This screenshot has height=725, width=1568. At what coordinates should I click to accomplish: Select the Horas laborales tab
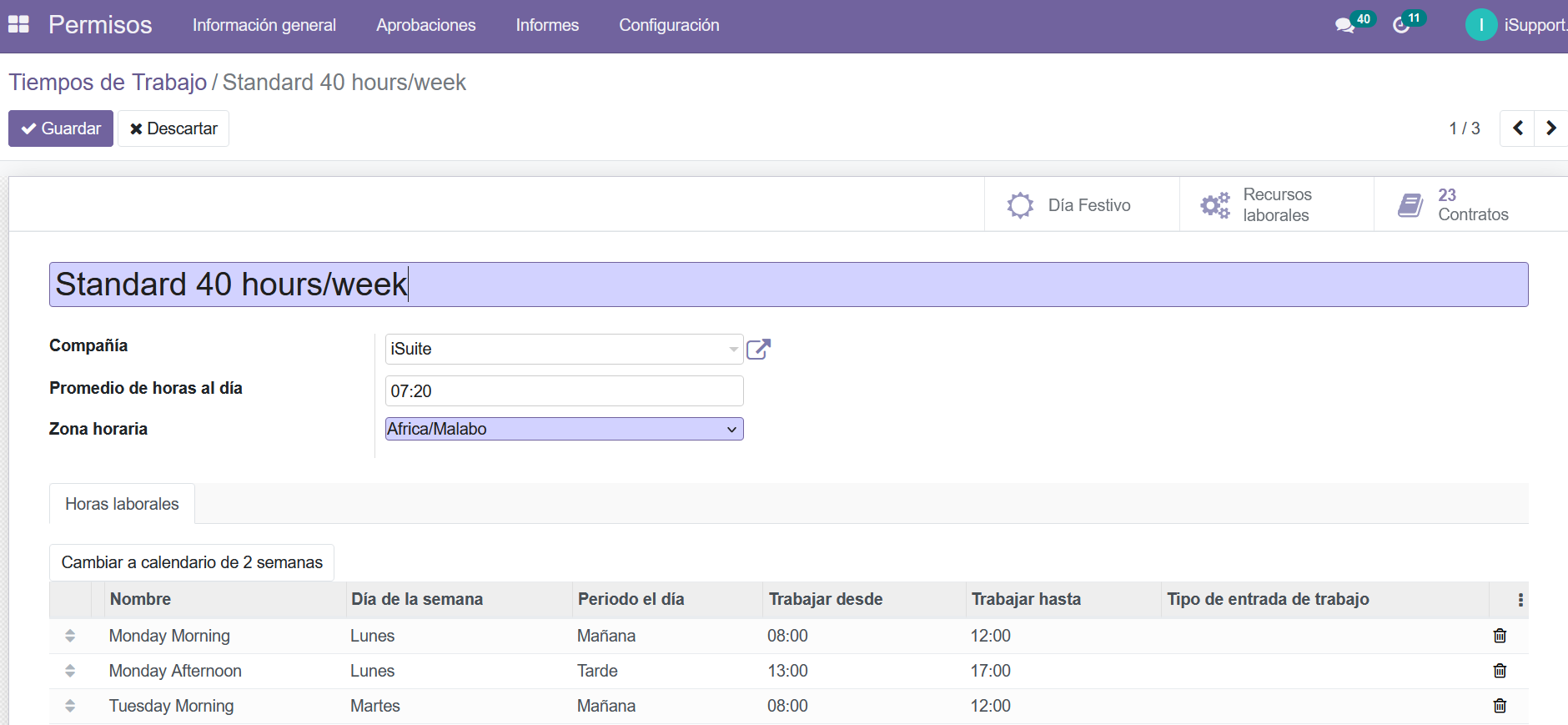(122, 504)
